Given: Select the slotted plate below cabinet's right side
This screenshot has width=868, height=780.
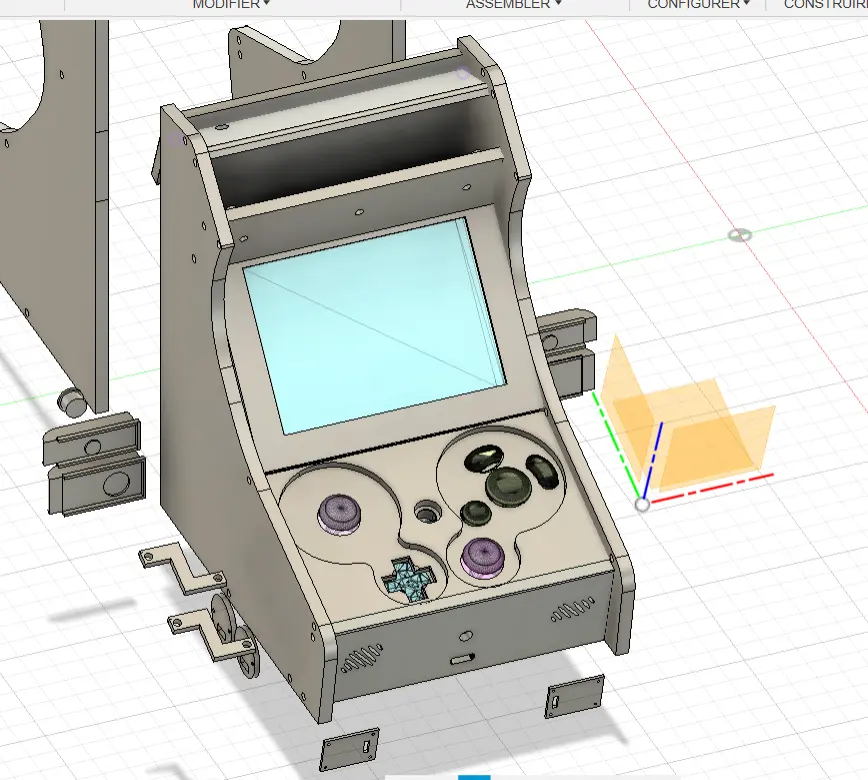Looking at the screenshot, I should coord(575,696).
